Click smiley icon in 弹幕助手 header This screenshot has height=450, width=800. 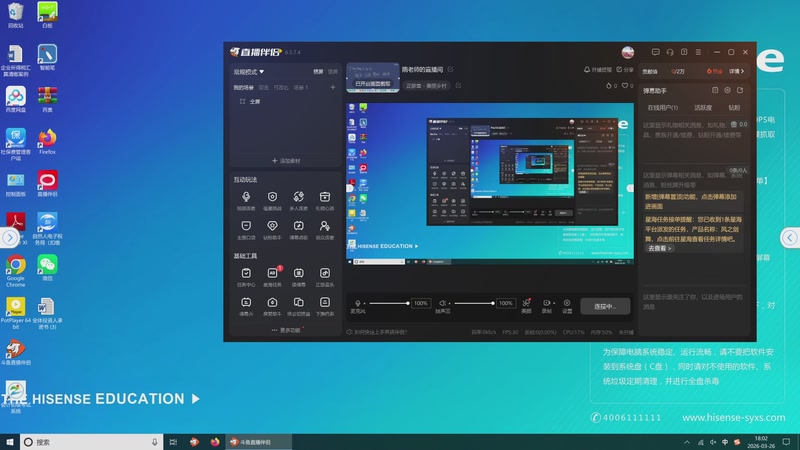tap(727, 90)
